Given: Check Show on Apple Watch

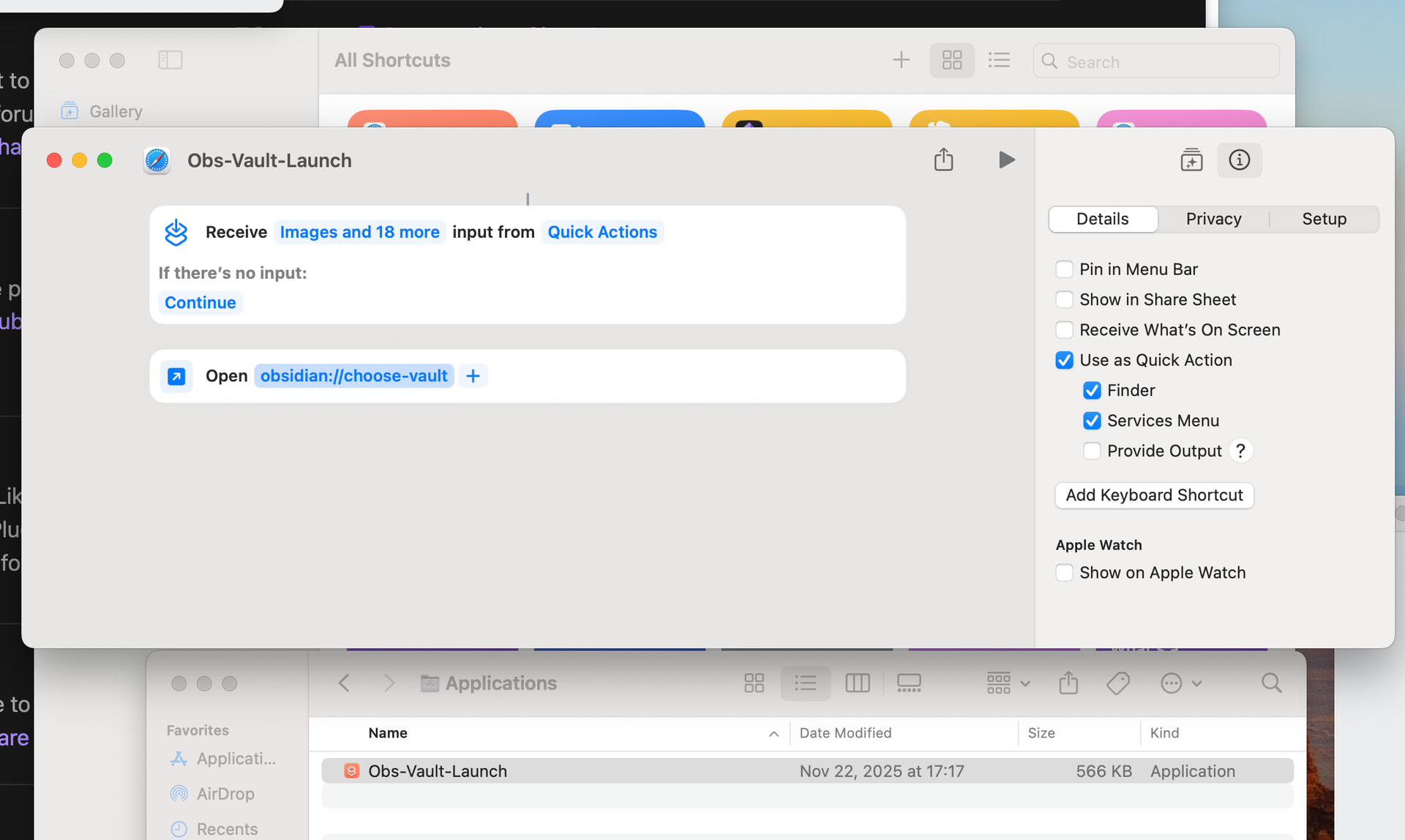Looking at the screenshot, I should (x=1064, y=573).
